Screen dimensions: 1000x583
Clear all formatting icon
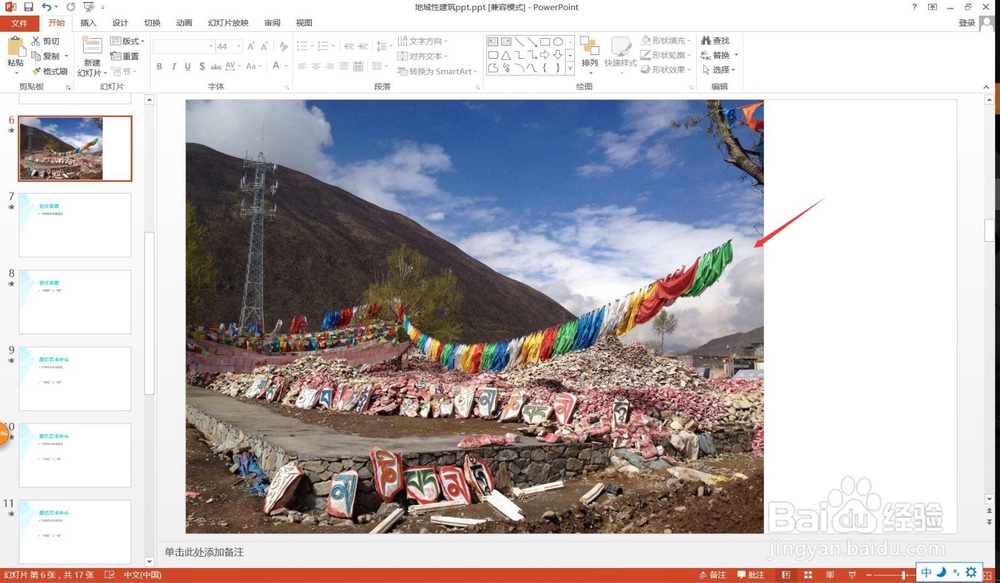point(283,47)
